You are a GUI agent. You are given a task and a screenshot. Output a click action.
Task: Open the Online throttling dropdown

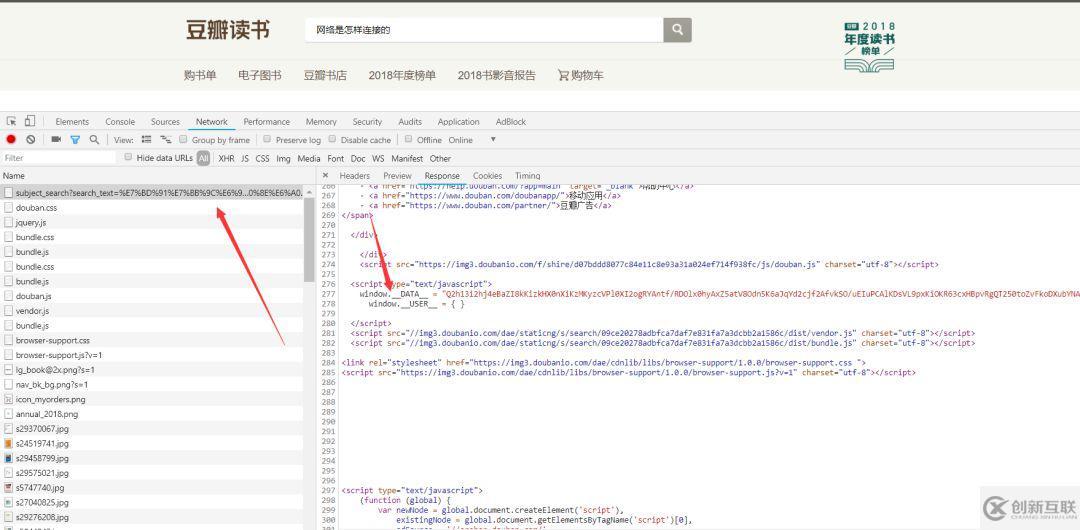[461, 140]
